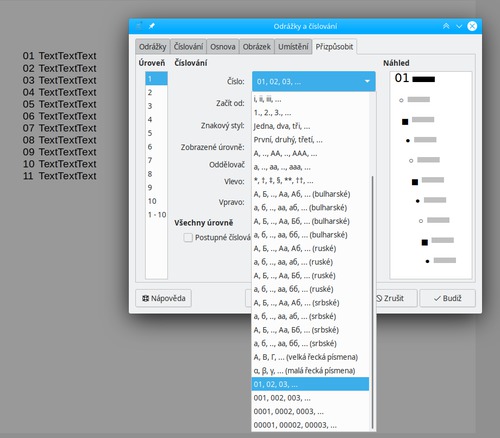
Task: Click the window menu icon at title bar left
Action: click(x=139, y=26)
